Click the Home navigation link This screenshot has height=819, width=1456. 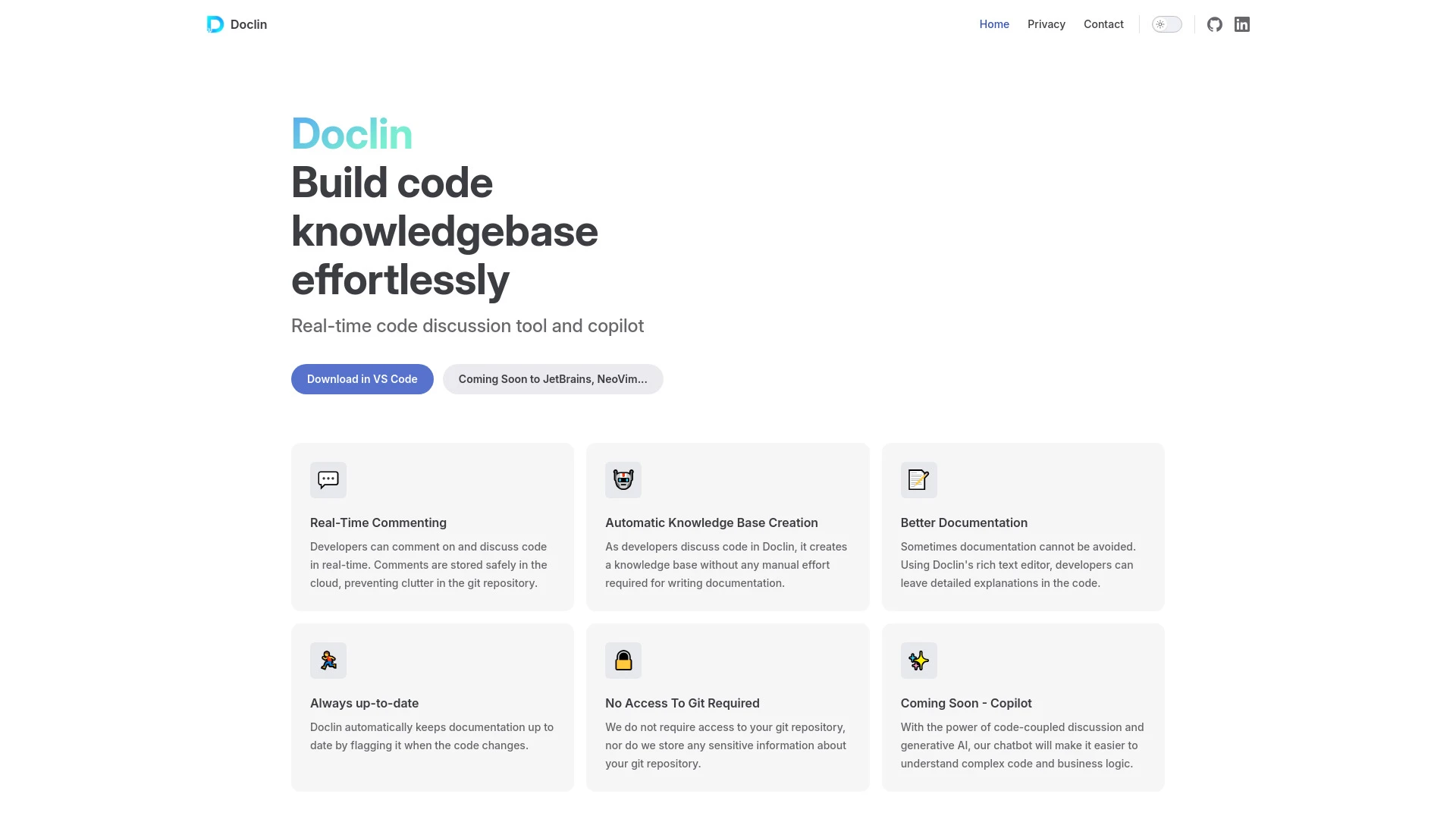click(993, 24)
